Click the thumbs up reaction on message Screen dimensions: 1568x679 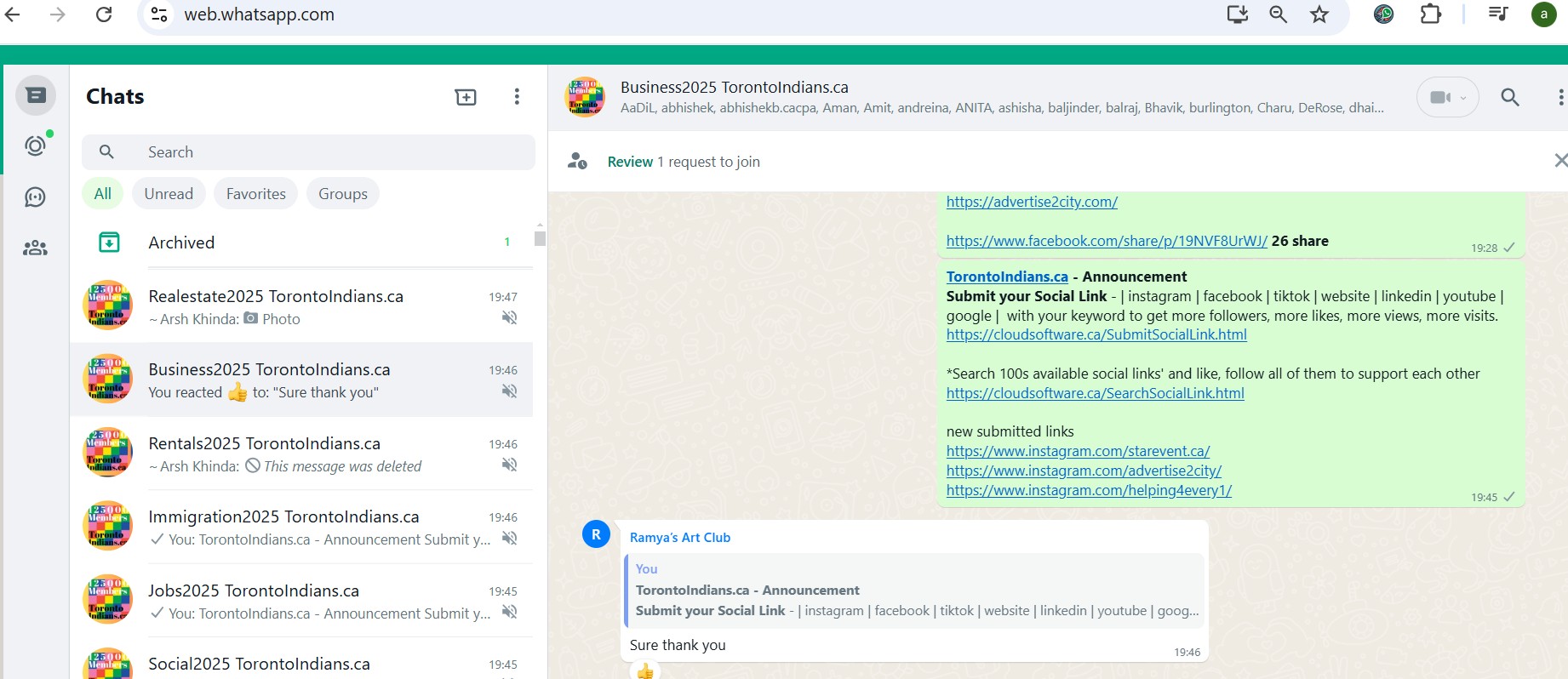645,670
